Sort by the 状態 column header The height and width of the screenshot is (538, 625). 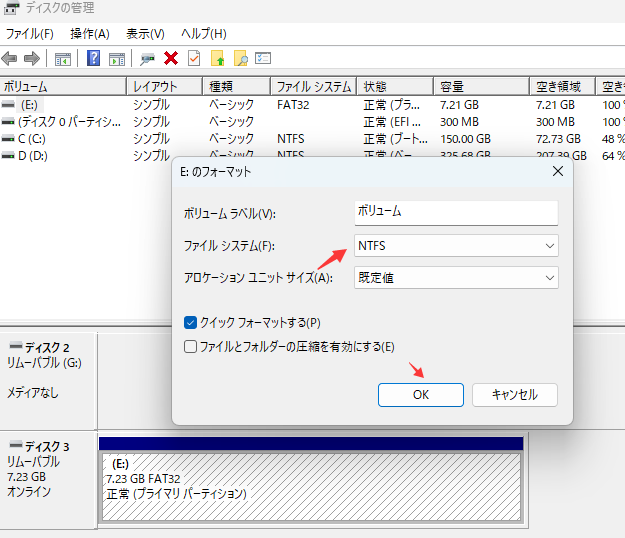tap(395, 86)
